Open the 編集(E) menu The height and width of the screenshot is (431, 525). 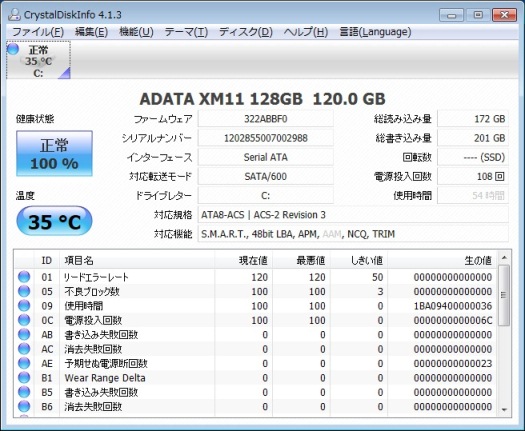tap(91, 32)
